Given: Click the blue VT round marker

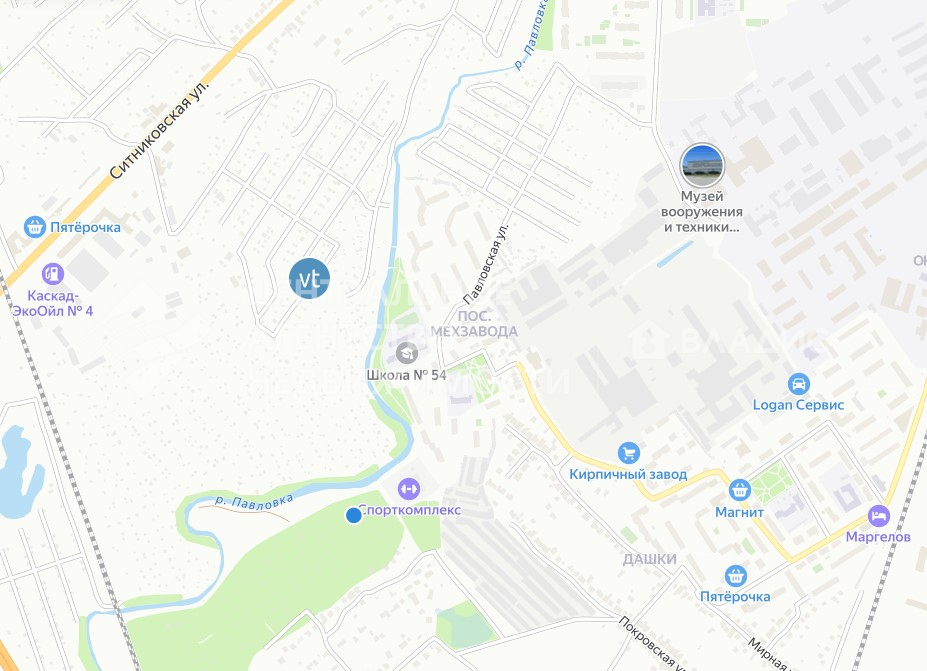Looking at the screenshot, I should 309,278.
